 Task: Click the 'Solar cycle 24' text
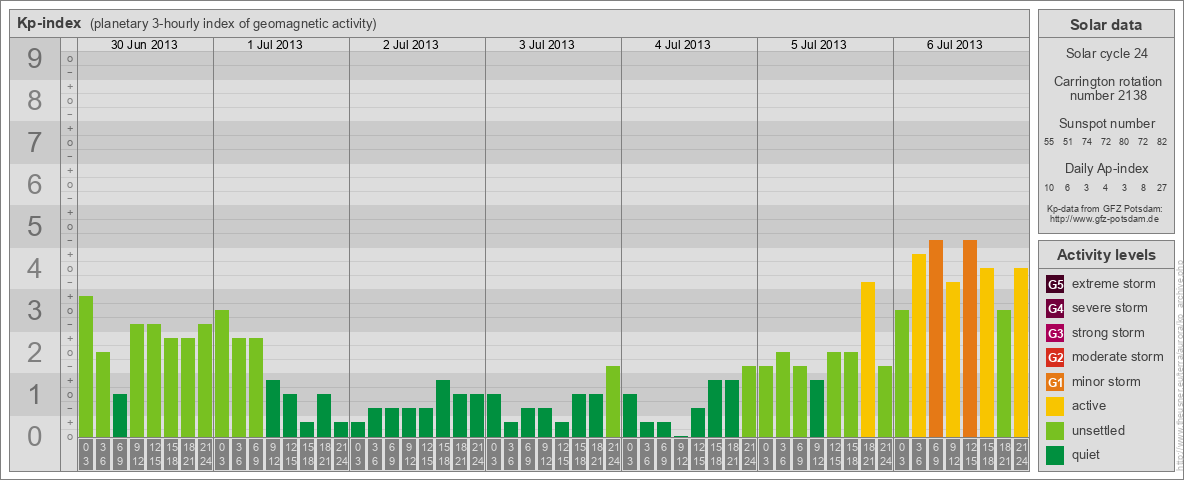pos(1106,54)
